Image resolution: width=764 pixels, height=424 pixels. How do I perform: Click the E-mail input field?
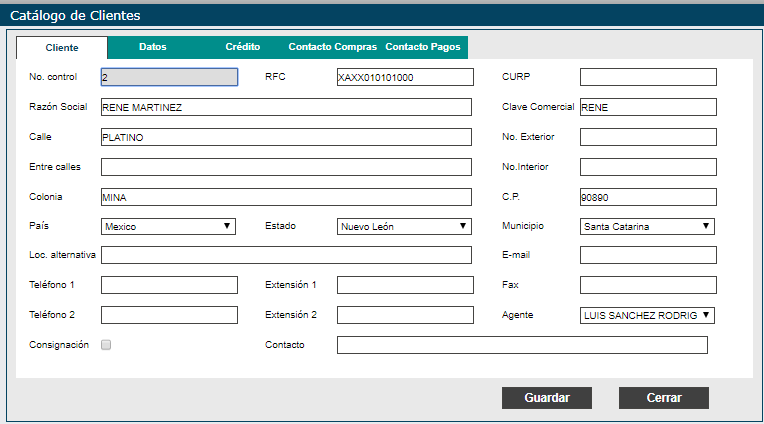click(x=648, y=255)
